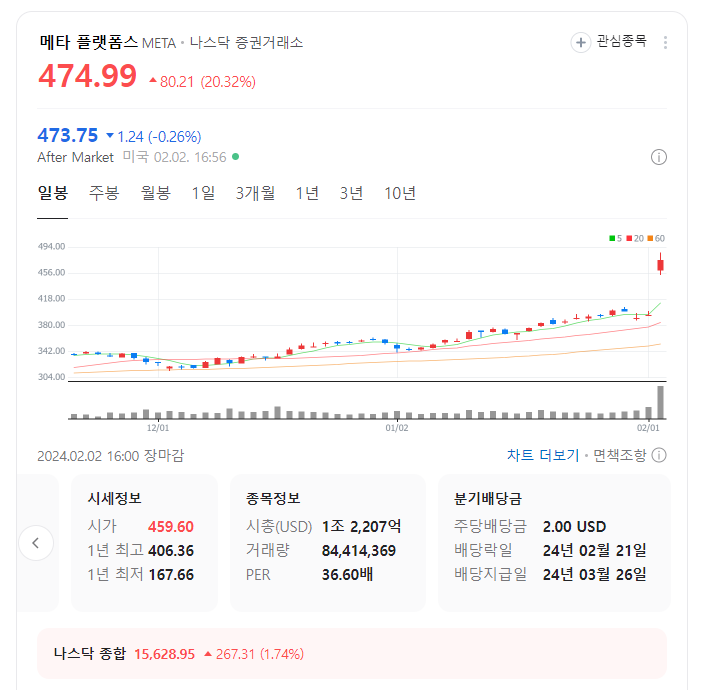Screen dimensions: 714x690
Task: Click the info icon beside After Market
Action: click(x=658, y=157)
